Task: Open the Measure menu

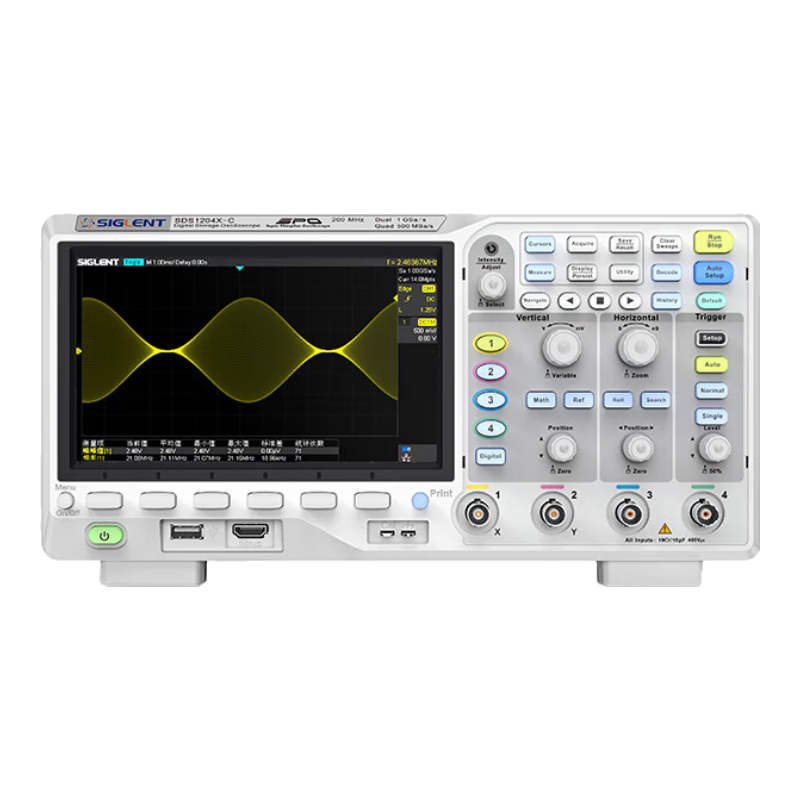Action: [x=540, y=272]
